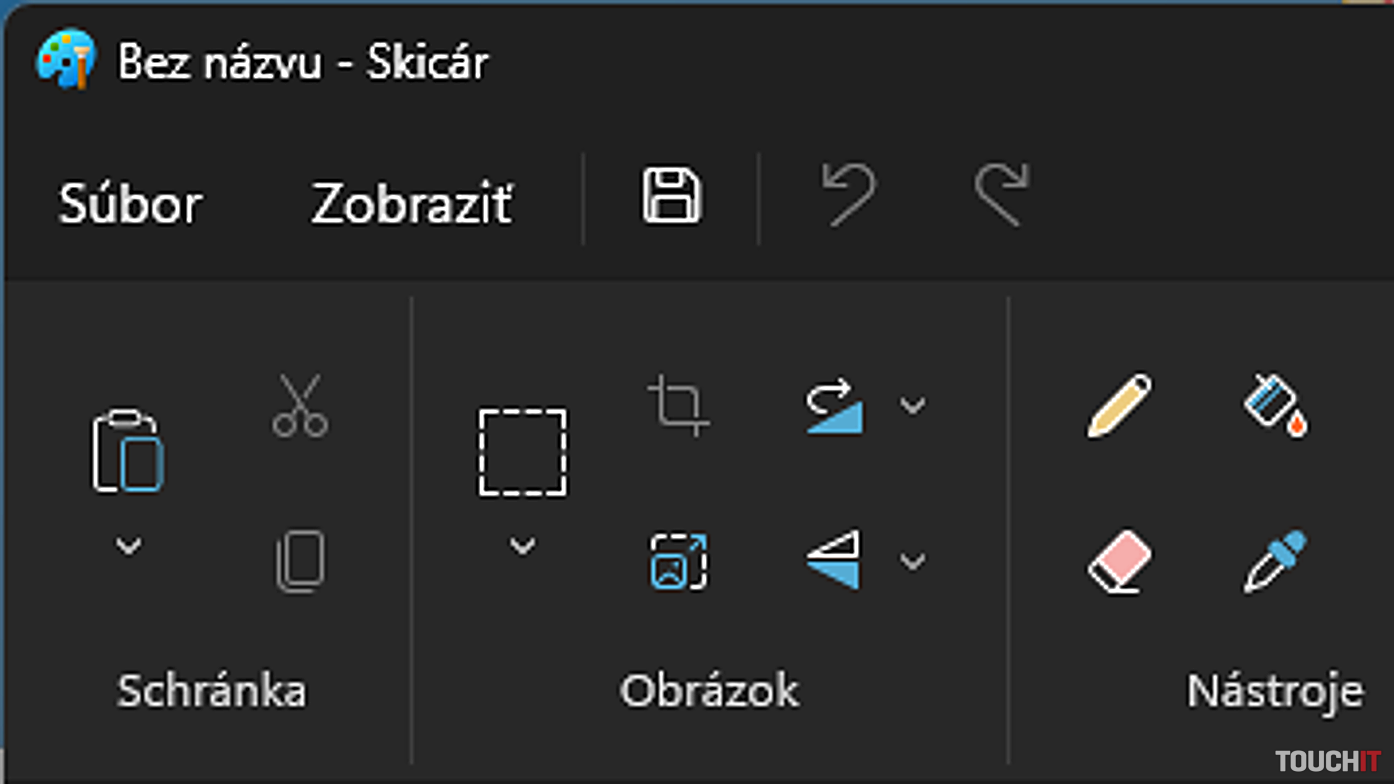Expand the Paste options chevron
The width and height of the screenshot is (1394, 784).
[128, 546]
